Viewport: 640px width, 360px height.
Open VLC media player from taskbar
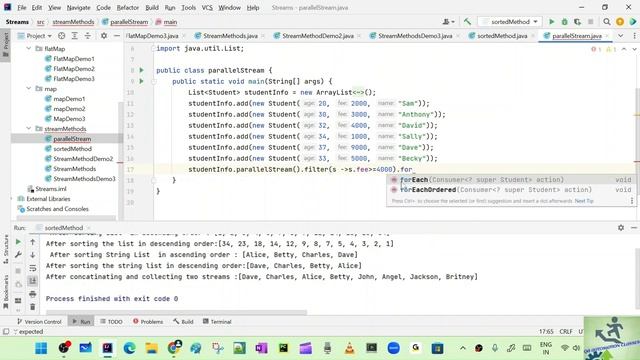[349, 348]
